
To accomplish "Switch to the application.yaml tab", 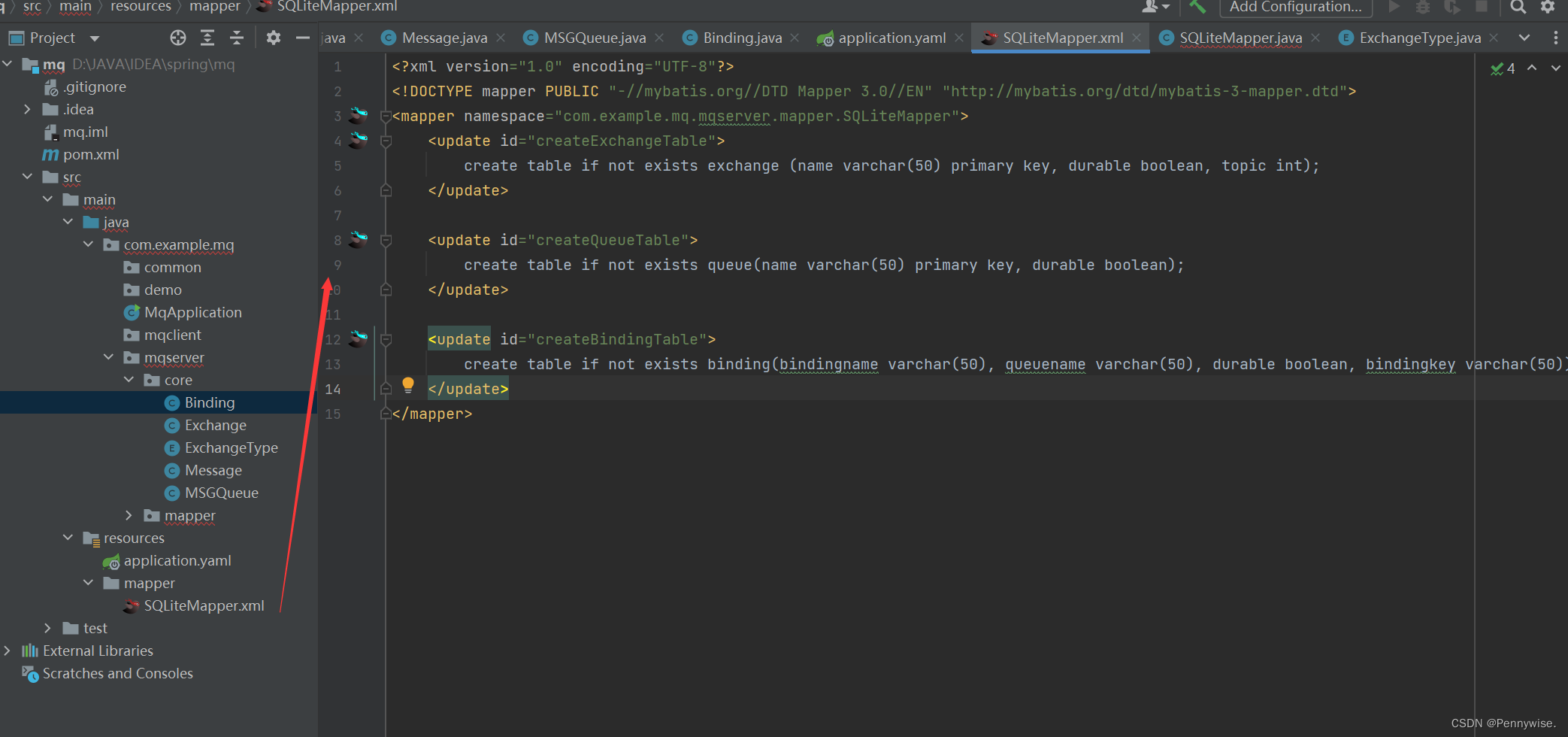I will click(x=891, y=37).
